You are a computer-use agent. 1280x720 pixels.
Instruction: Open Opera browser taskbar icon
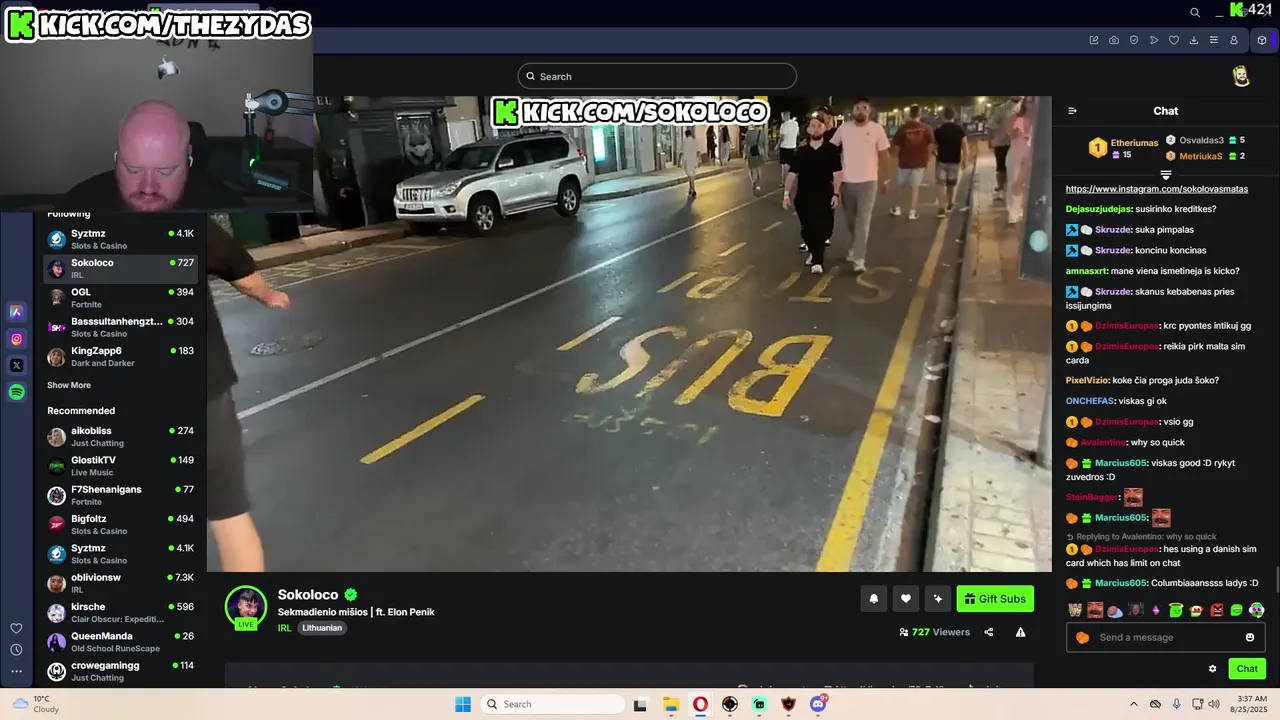pos(700,704)
